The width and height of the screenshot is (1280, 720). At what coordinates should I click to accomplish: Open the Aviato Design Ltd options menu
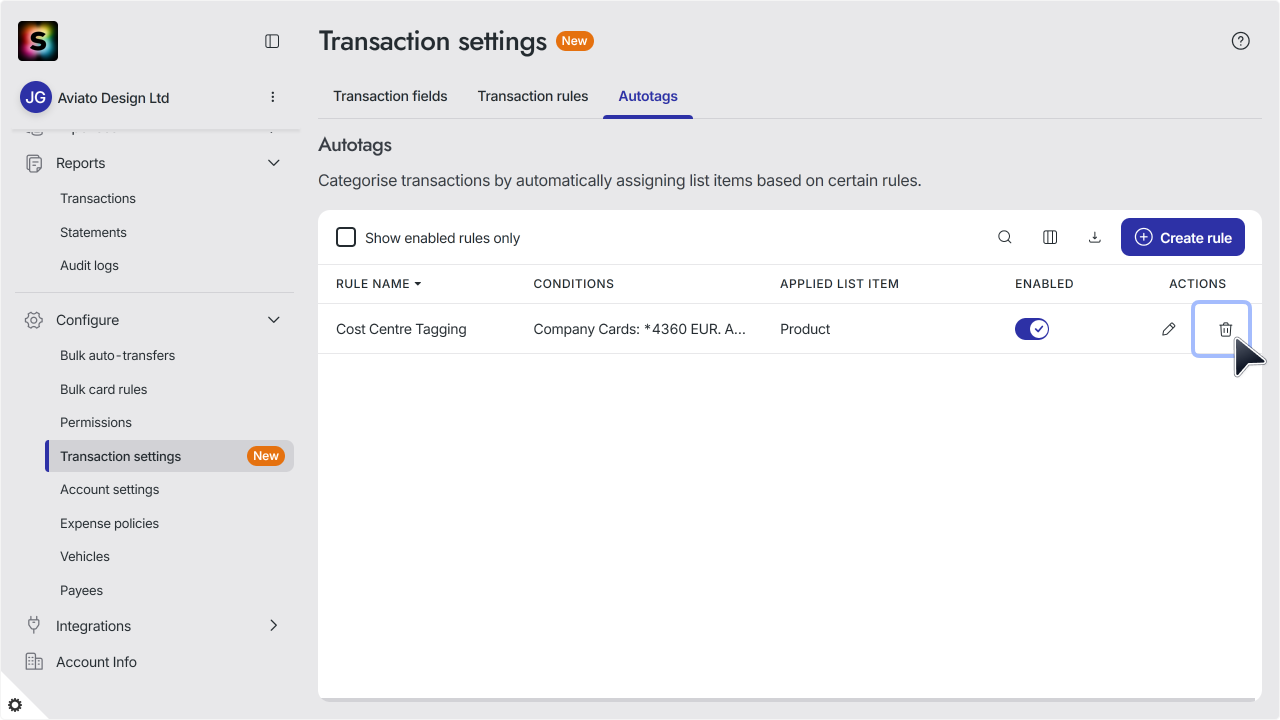tap(273, 97)
